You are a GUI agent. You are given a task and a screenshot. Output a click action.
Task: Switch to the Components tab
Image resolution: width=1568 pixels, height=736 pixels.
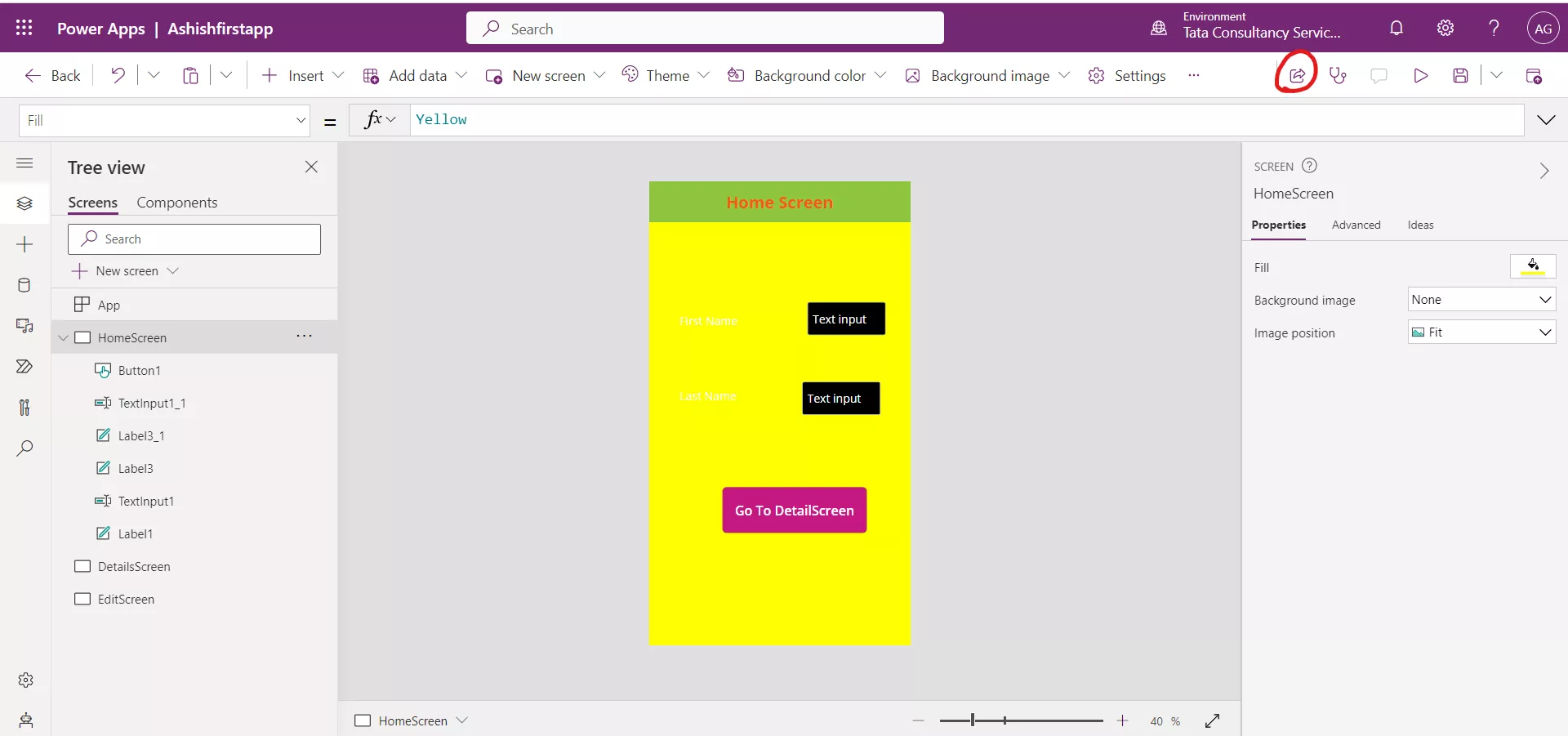pos(176,203)
